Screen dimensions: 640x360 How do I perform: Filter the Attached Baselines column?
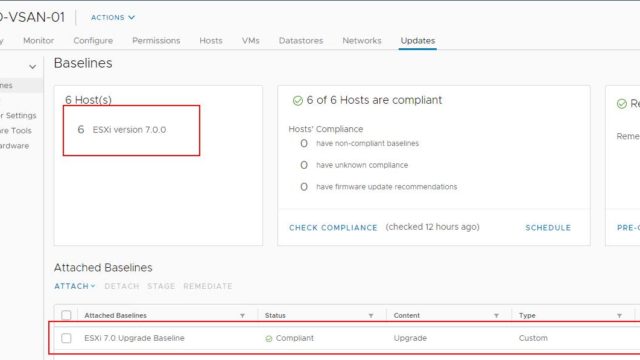click(x=242, y=316)
